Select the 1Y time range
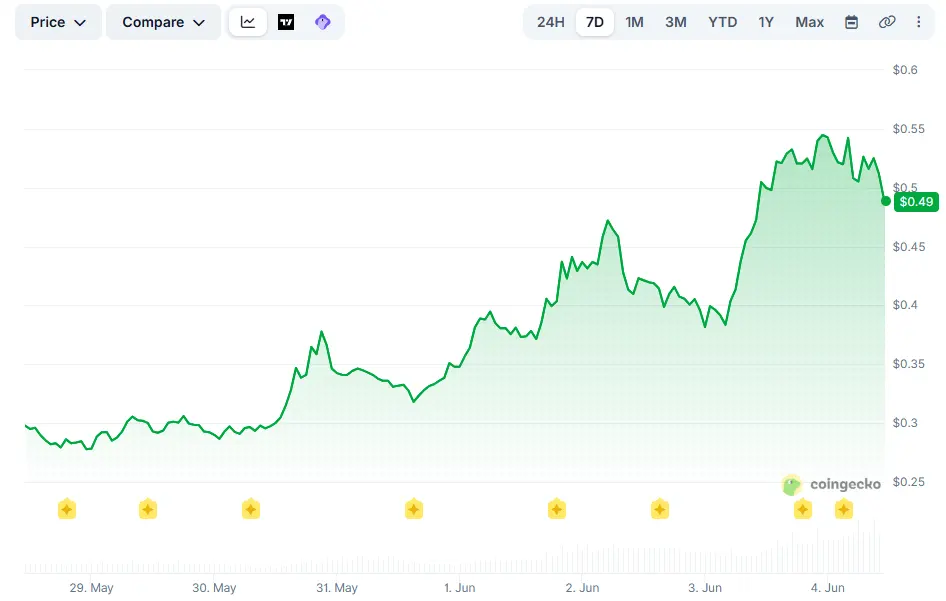 [766, 22]
